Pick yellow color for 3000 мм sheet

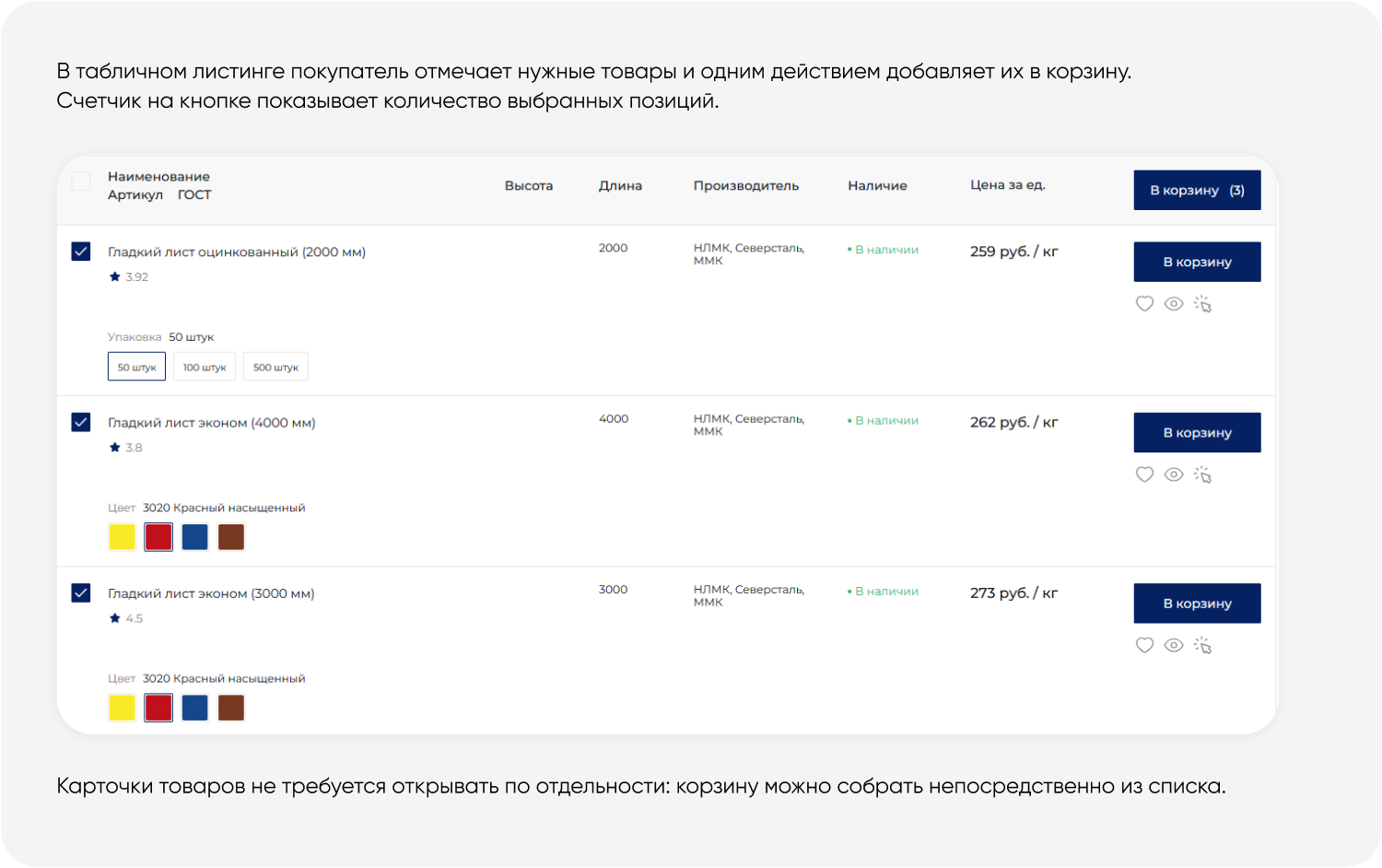[122, 708]
